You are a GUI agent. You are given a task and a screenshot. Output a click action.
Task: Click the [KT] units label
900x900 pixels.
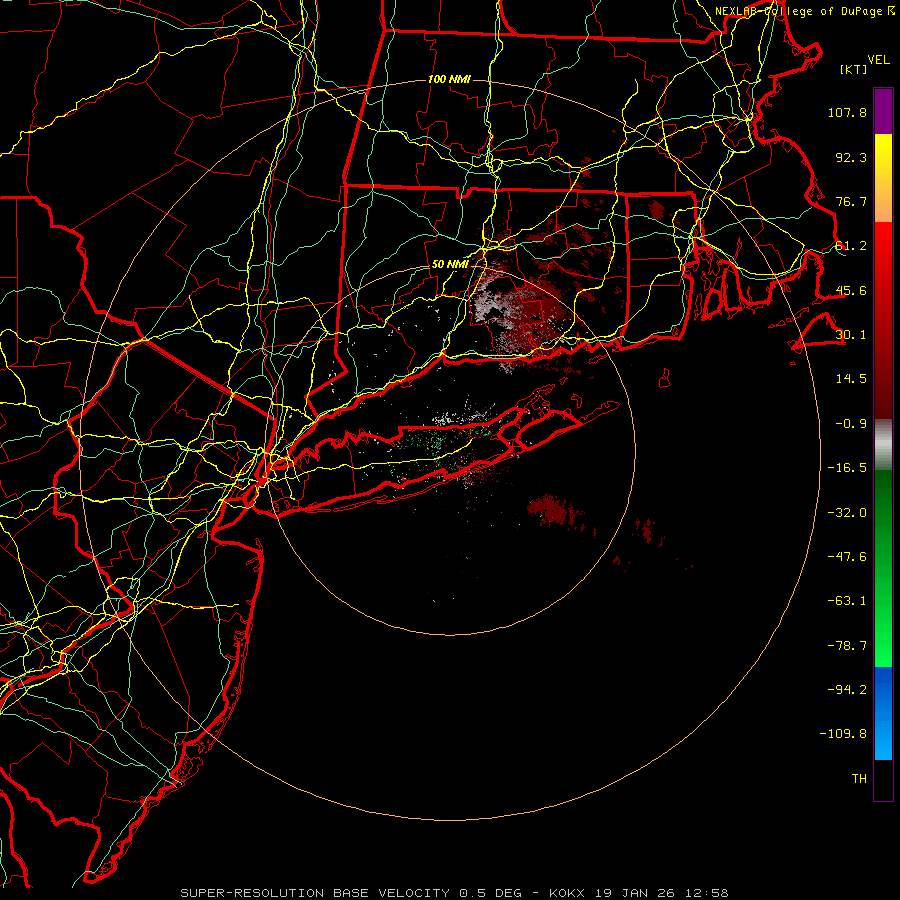854,69
